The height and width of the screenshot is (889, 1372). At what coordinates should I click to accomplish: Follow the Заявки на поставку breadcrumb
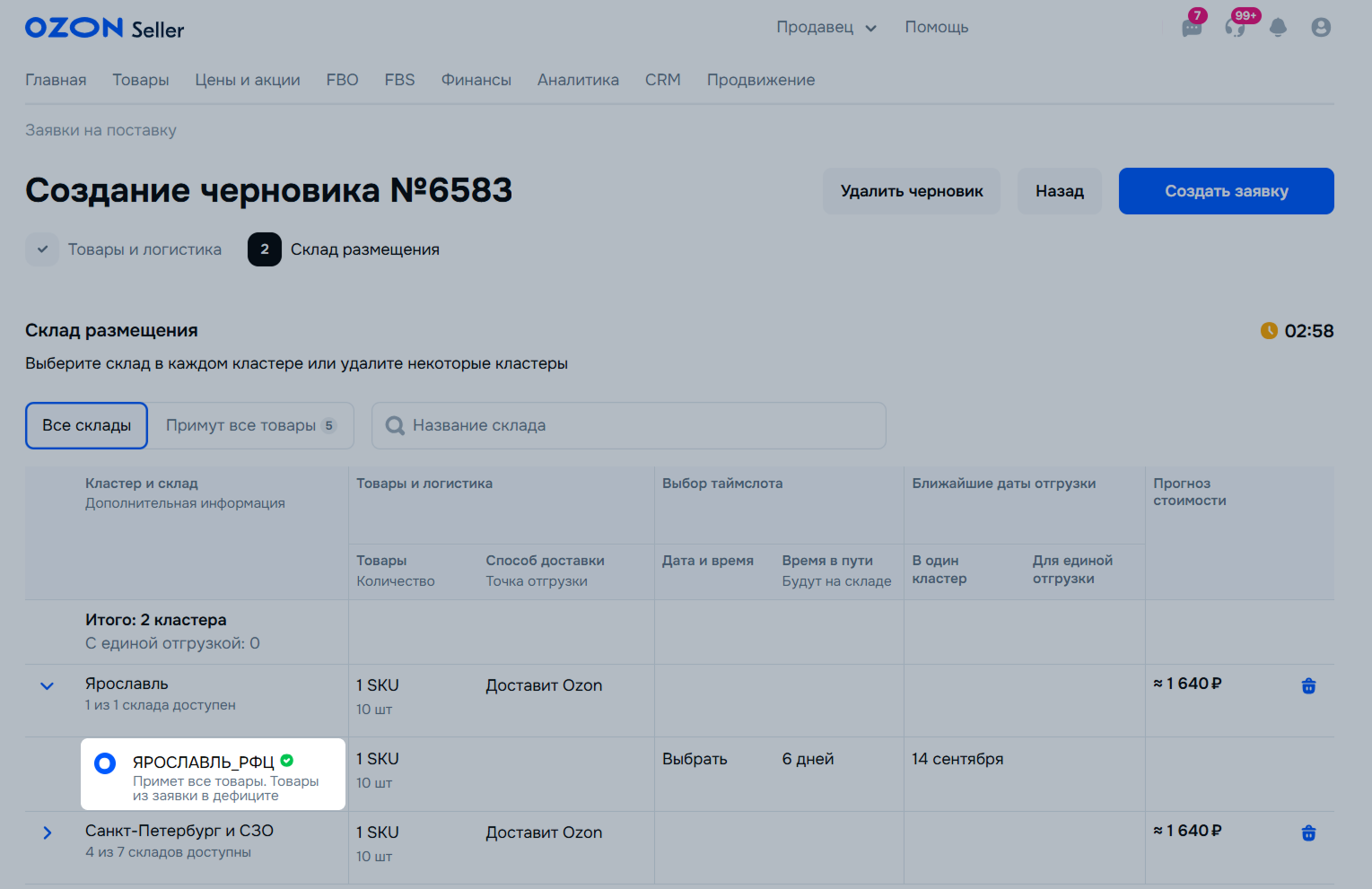click(x=100, y=130)
